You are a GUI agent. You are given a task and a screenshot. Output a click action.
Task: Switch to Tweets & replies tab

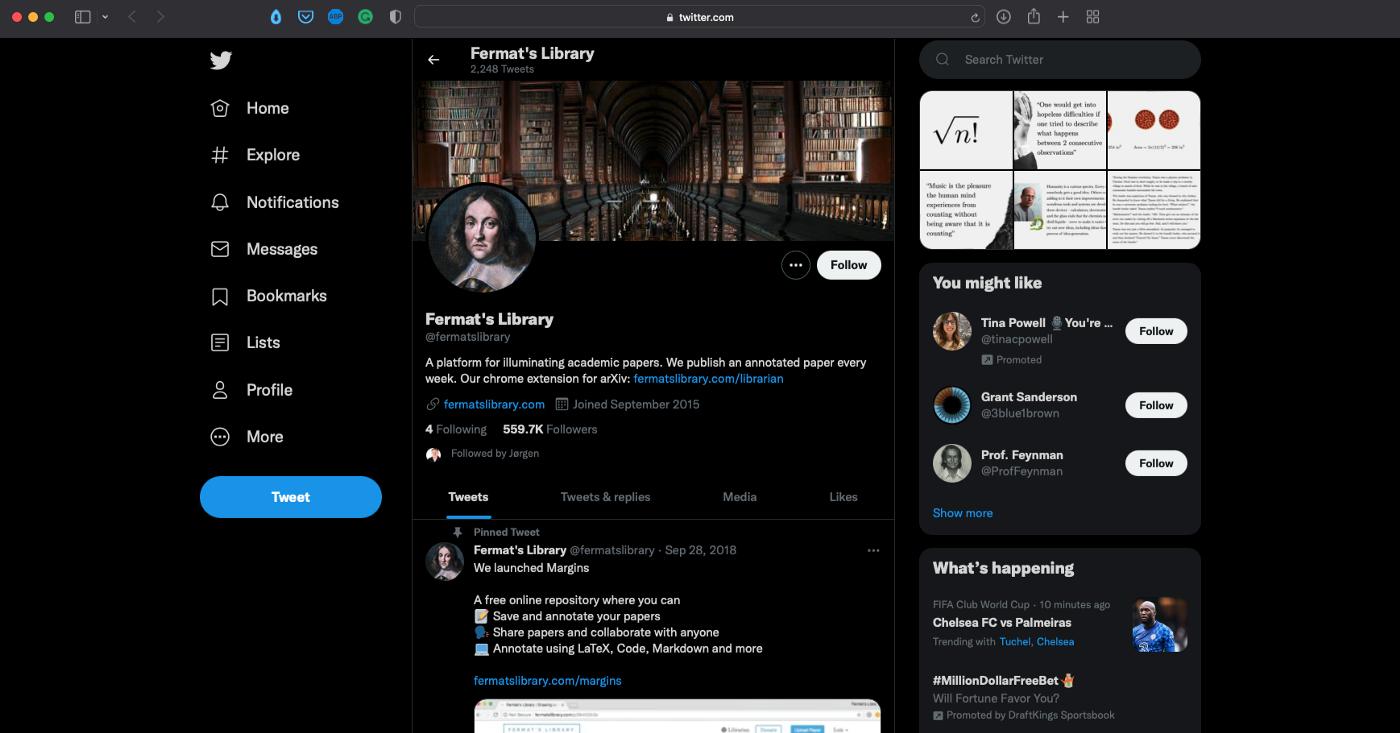[605, 497]
